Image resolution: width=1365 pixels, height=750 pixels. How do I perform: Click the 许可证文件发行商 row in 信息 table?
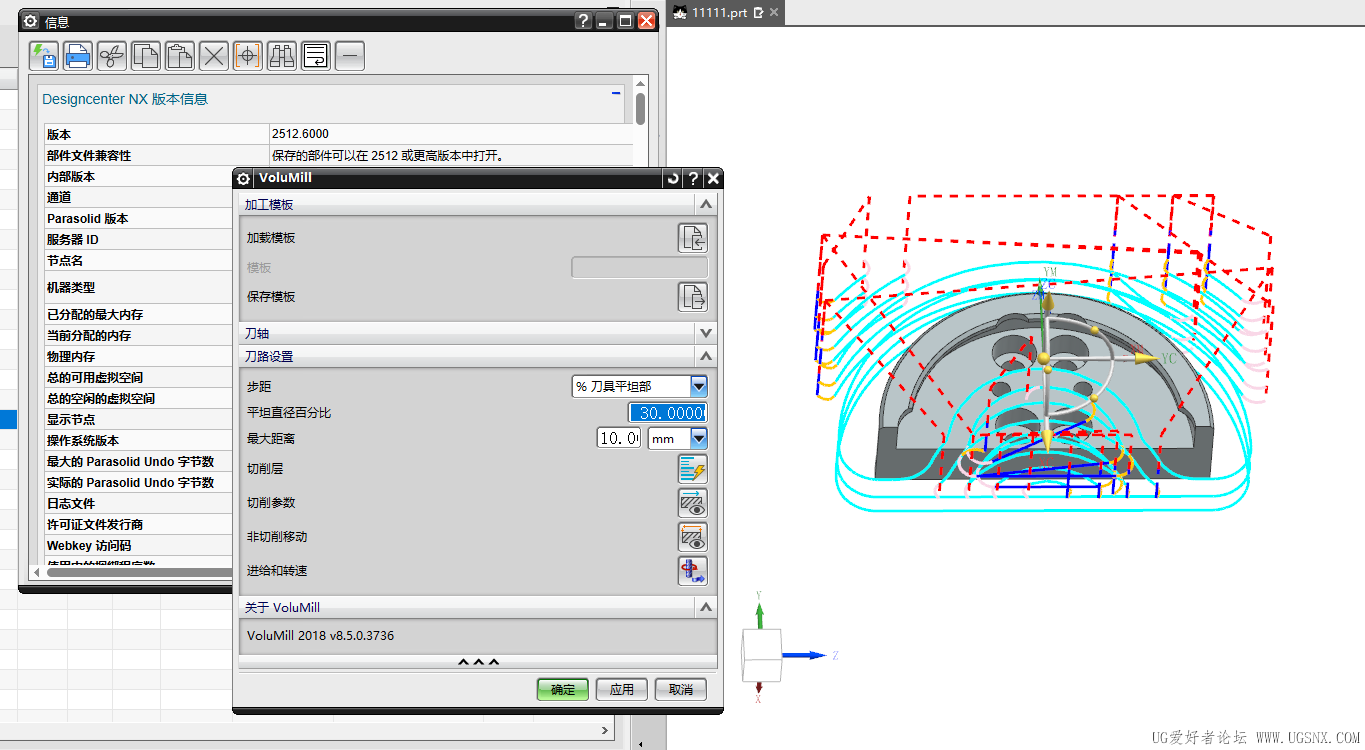138,524
